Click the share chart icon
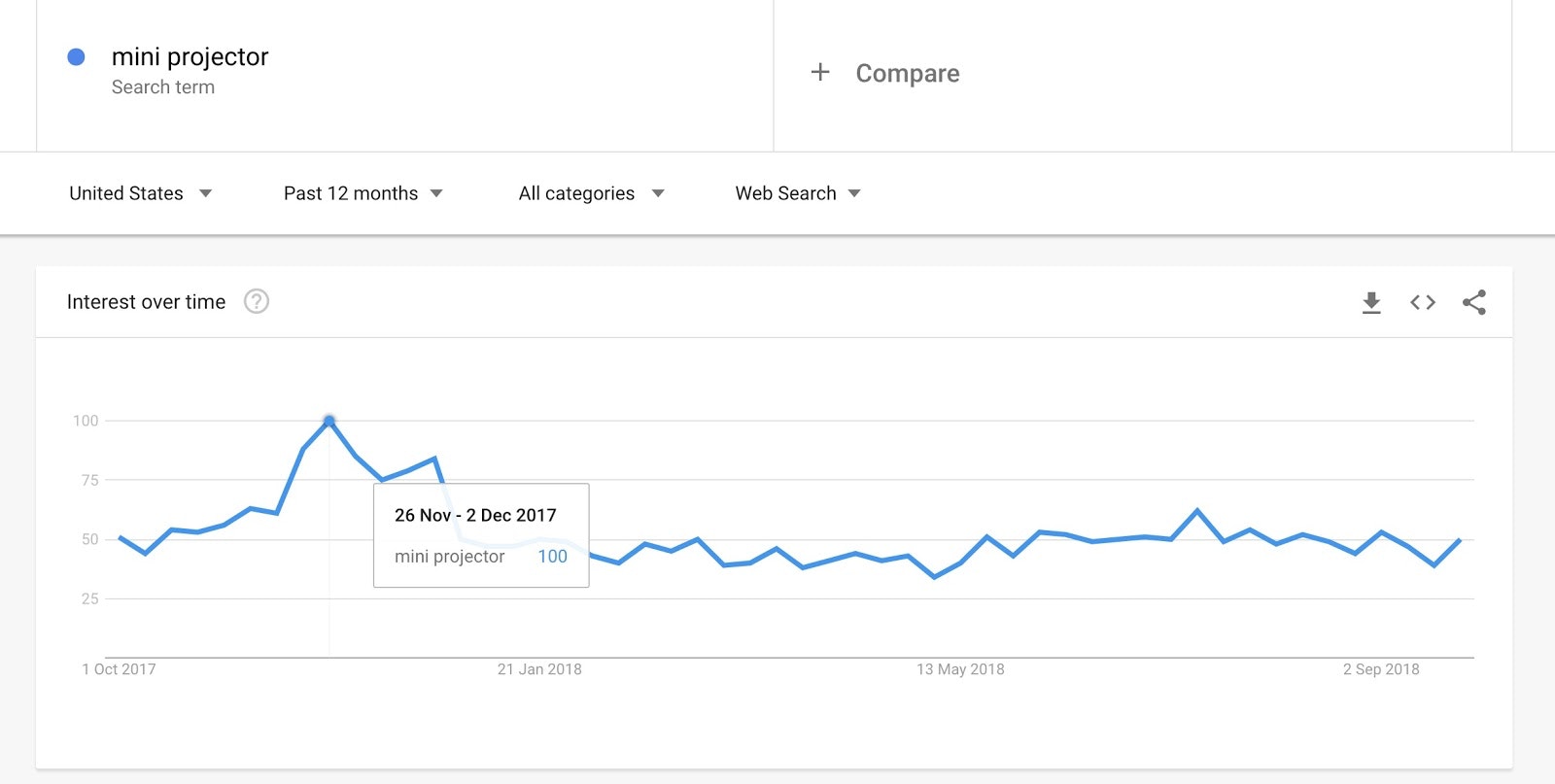The height and width of the screenshot is (784, 1555). (1474, 303)
